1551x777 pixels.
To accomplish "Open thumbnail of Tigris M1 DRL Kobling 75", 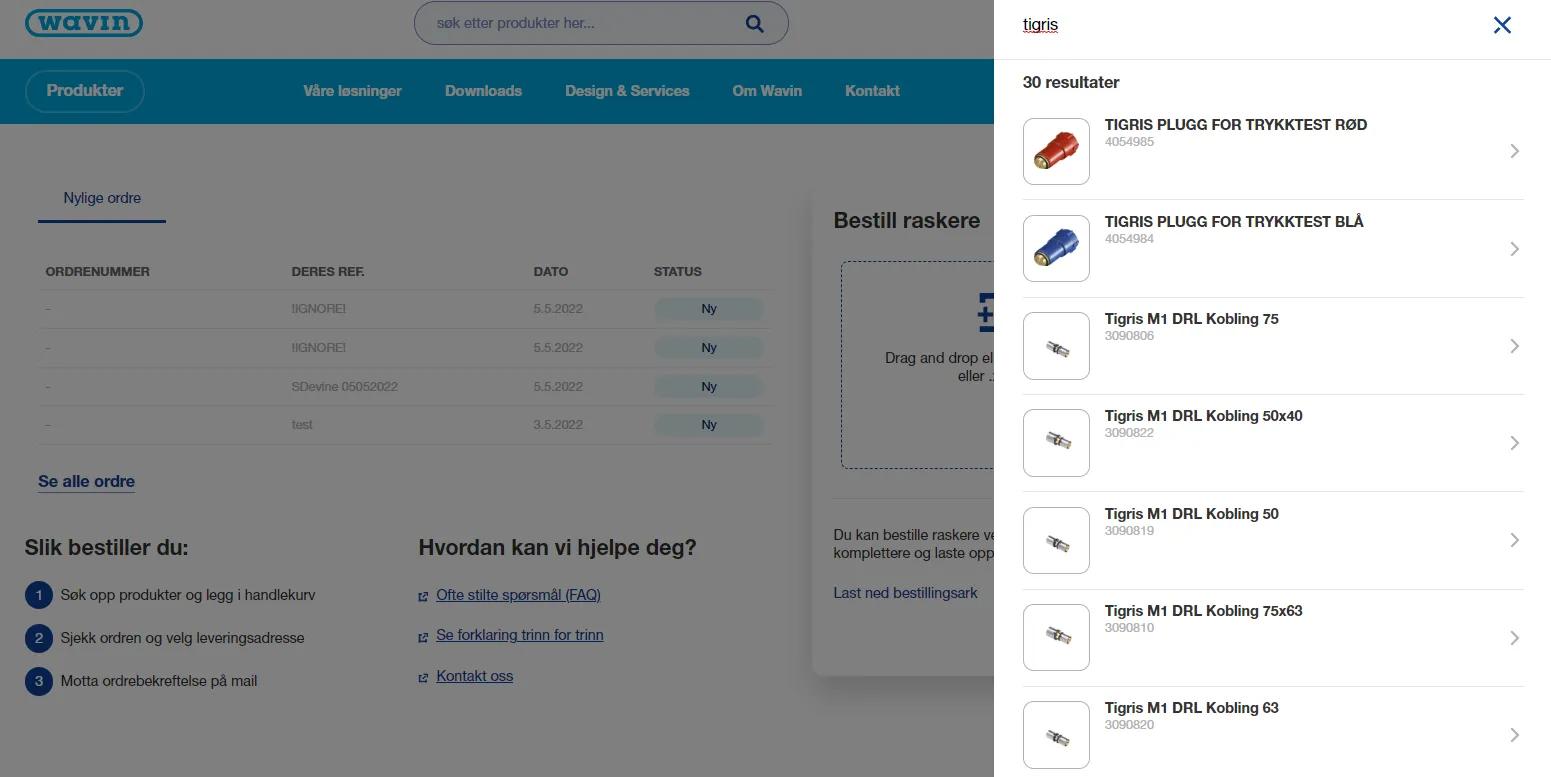I will 1056,346.
